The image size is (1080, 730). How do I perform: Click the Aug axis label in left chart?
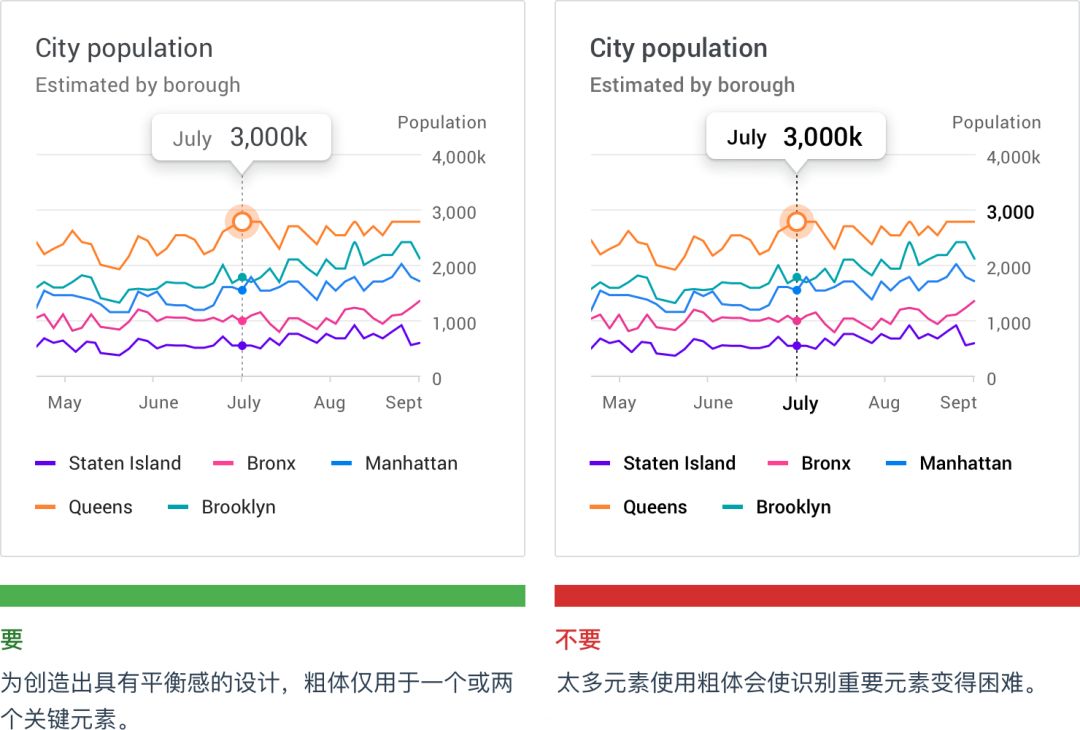click(329, 402)
